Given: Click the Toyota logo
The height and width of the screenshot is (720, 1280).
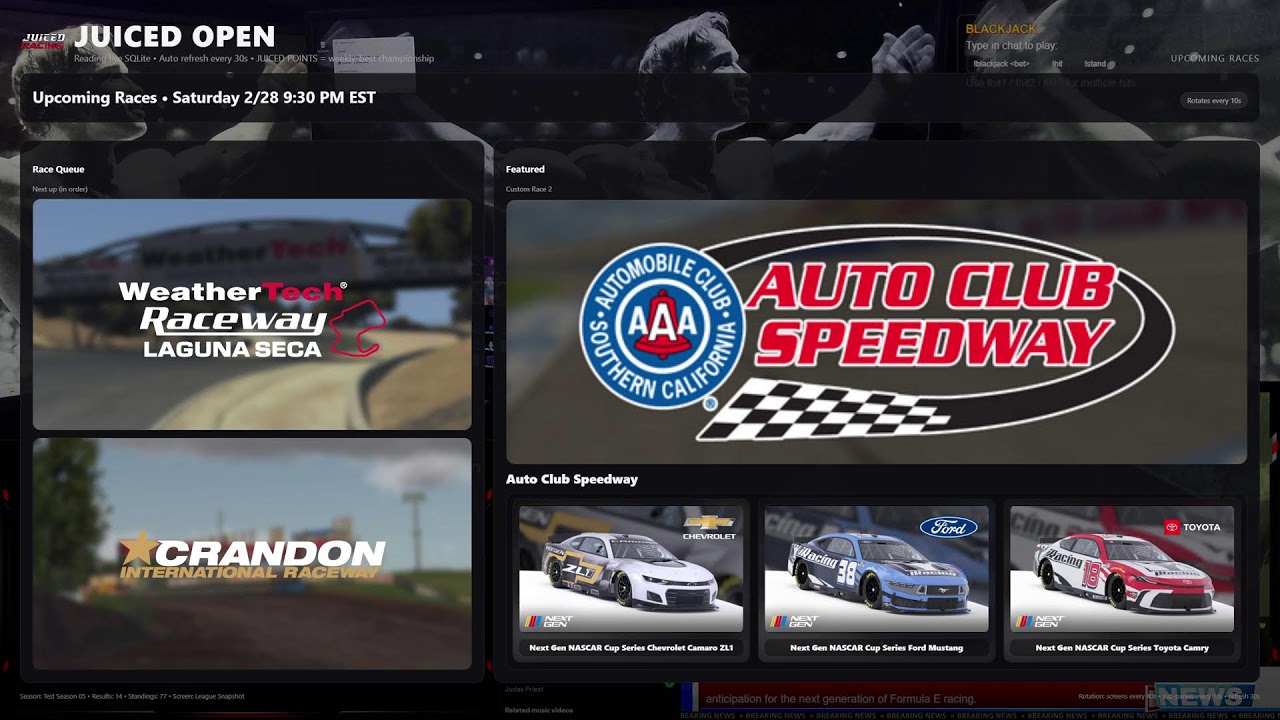Looking at the screenshot, I should [1192, 527].
